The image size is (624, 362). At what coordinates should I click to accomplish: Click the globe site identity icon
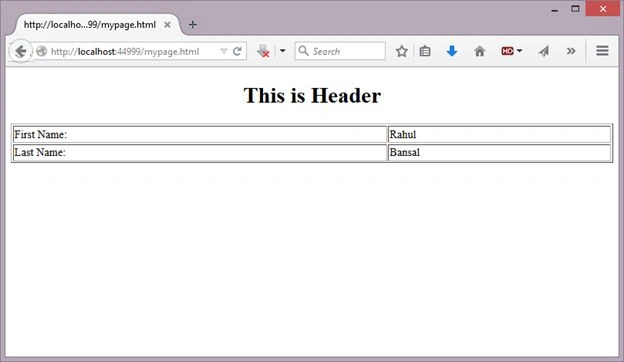[41, 51]
